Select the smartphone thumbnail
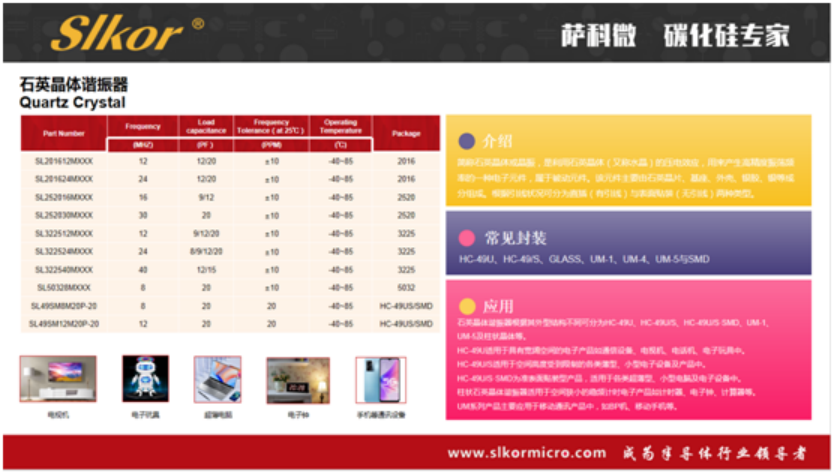Viewport: 834px width, 474px height. [x=381, y=380]
